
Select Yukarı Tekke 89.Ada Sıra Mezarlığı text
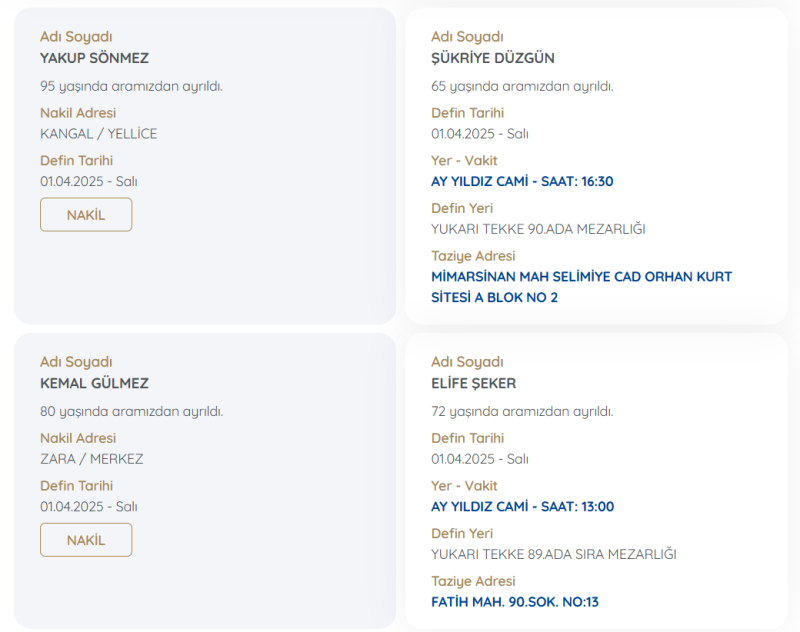[554, 554]
